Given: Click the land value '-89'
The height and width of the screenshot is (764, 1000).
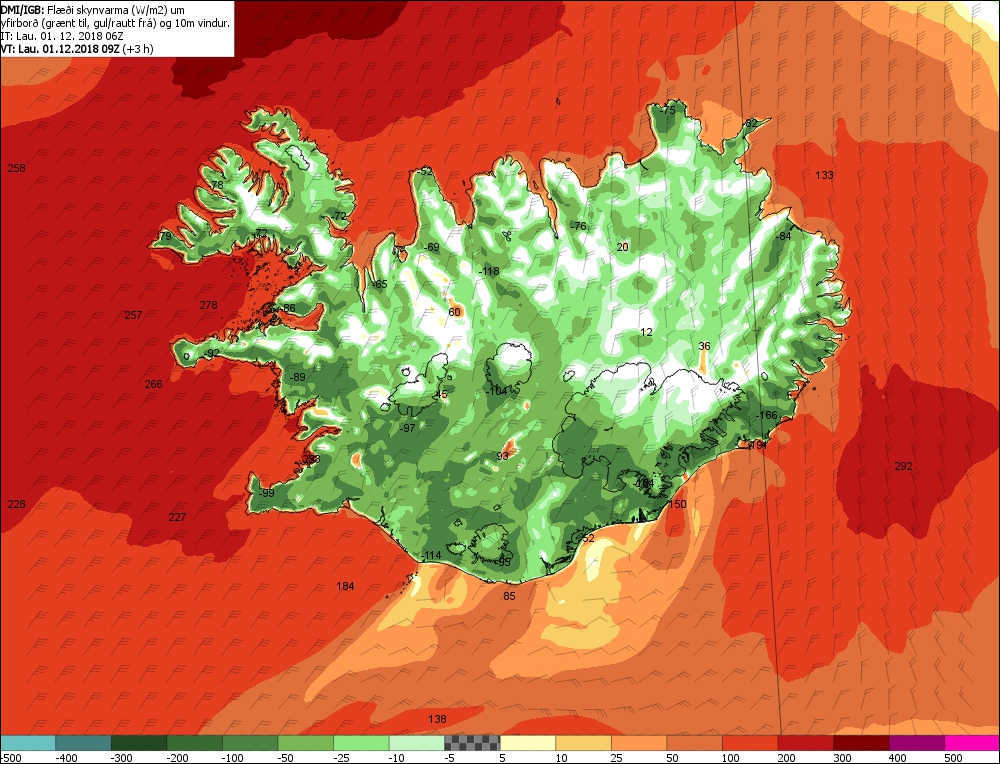Looking at the screenshot, I should point(297,378).
